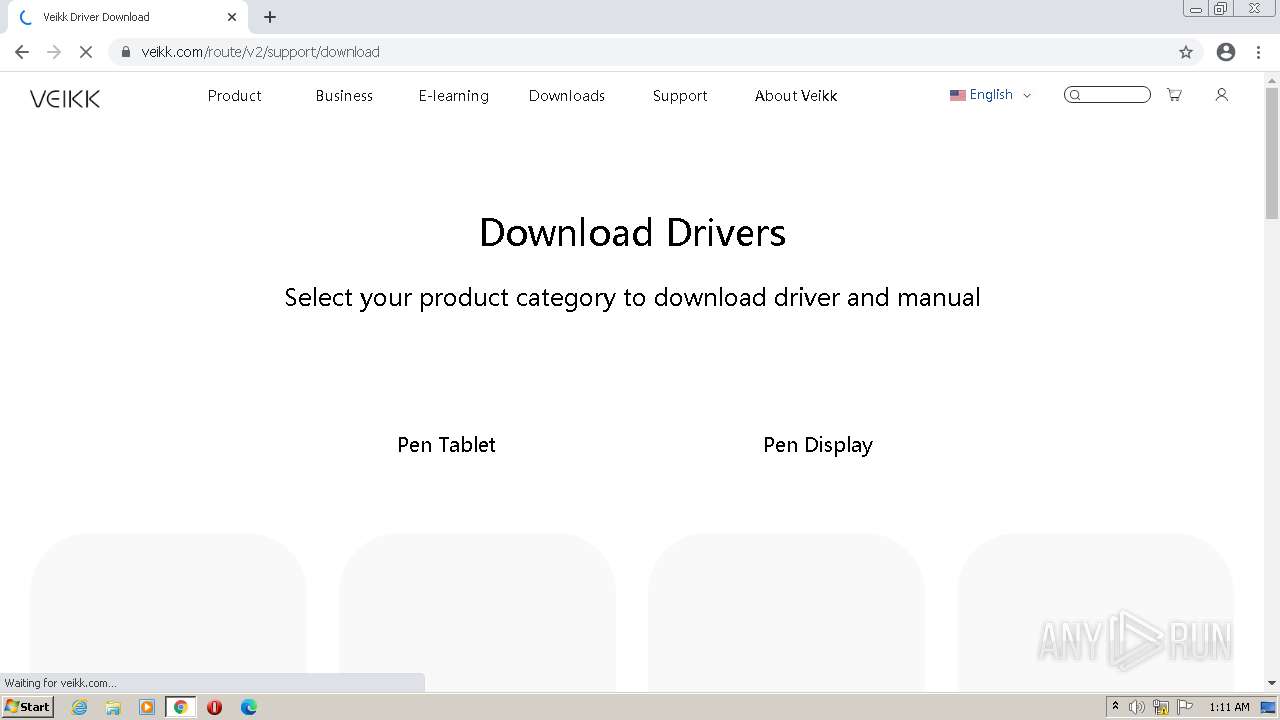Open the Chrome profile icon
Screen dimensions: 1280x720
coord(1226,52)
